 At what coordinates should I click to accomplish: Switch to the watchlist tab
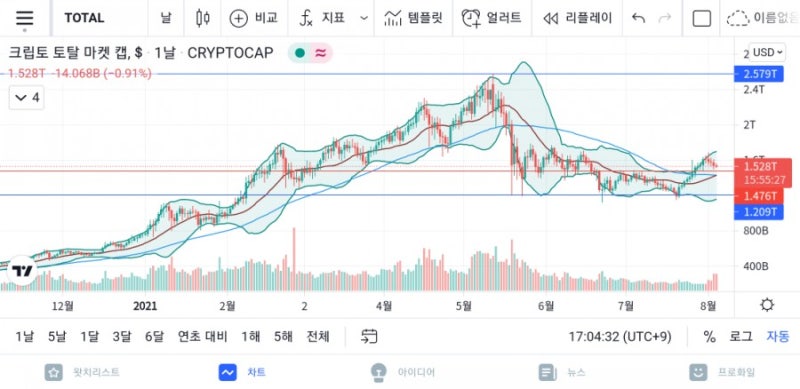[83, 372]
